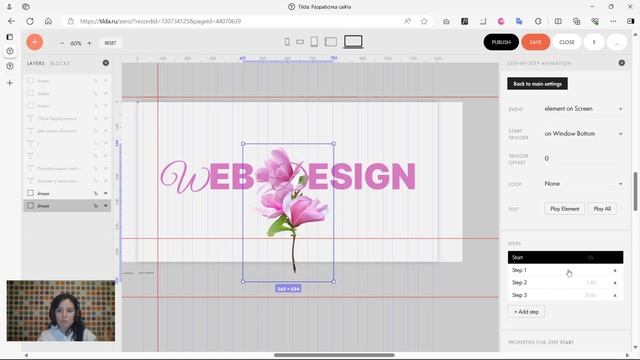Toggle visibility eye of second-to-last shape layer
640x360 pixels.
tap(106, 193)
